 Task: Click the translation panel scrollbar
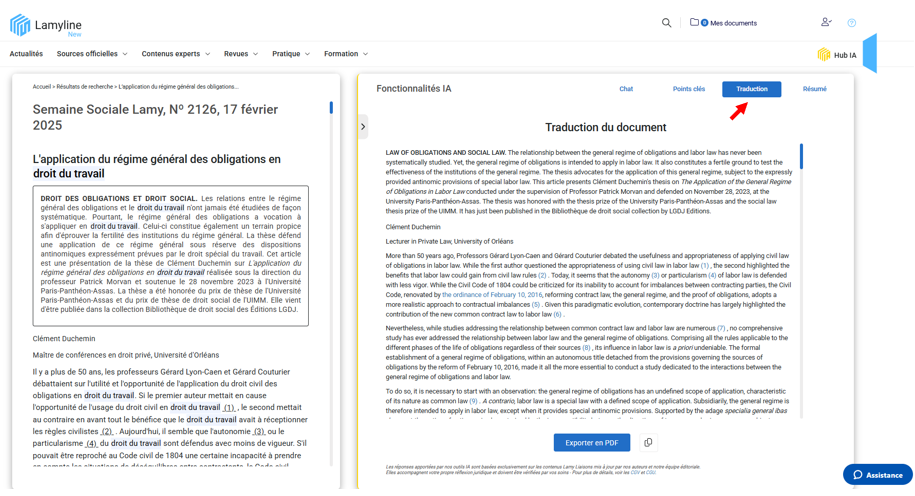click(x=801, y=156)
